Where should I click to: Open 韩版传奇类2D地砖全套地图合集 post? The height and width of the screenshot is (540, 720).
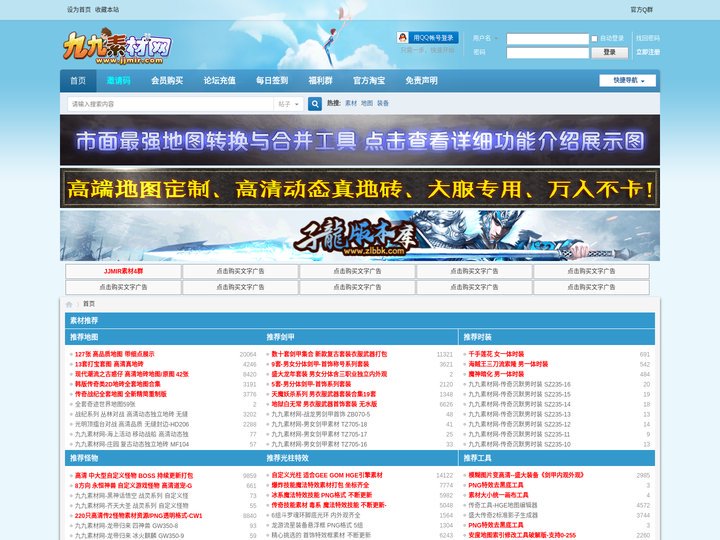tap(118, 384)
